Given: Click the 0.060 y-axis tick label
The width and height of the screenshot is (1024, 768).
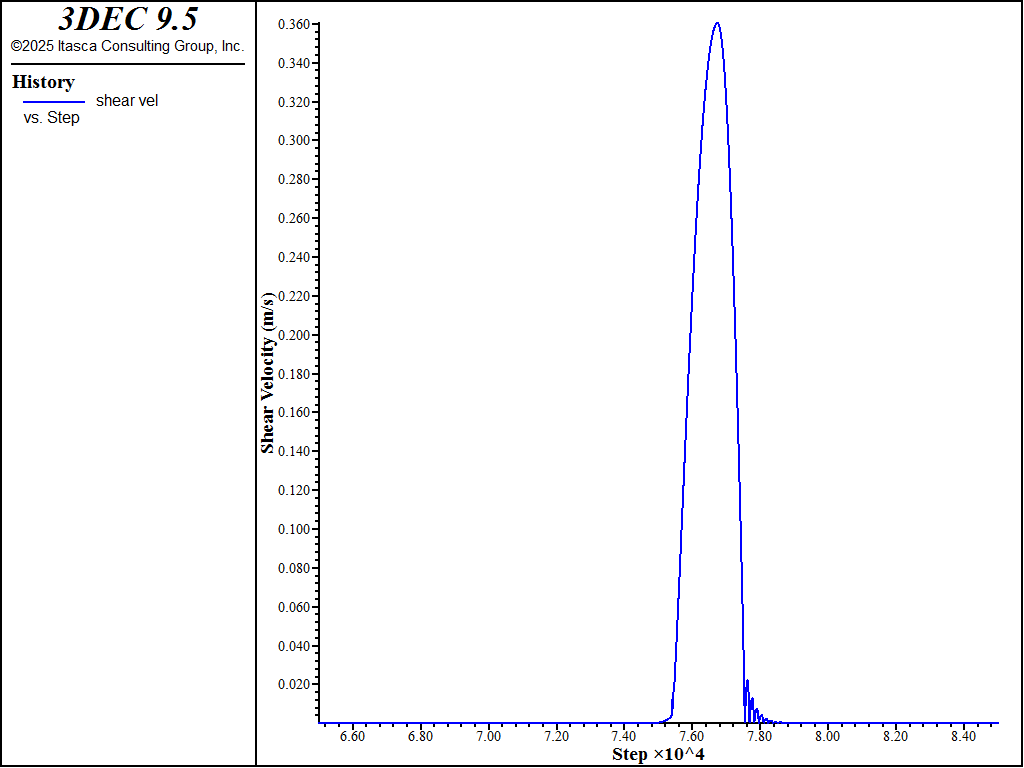Looking at the screenshot, I should tap(295, 607).
